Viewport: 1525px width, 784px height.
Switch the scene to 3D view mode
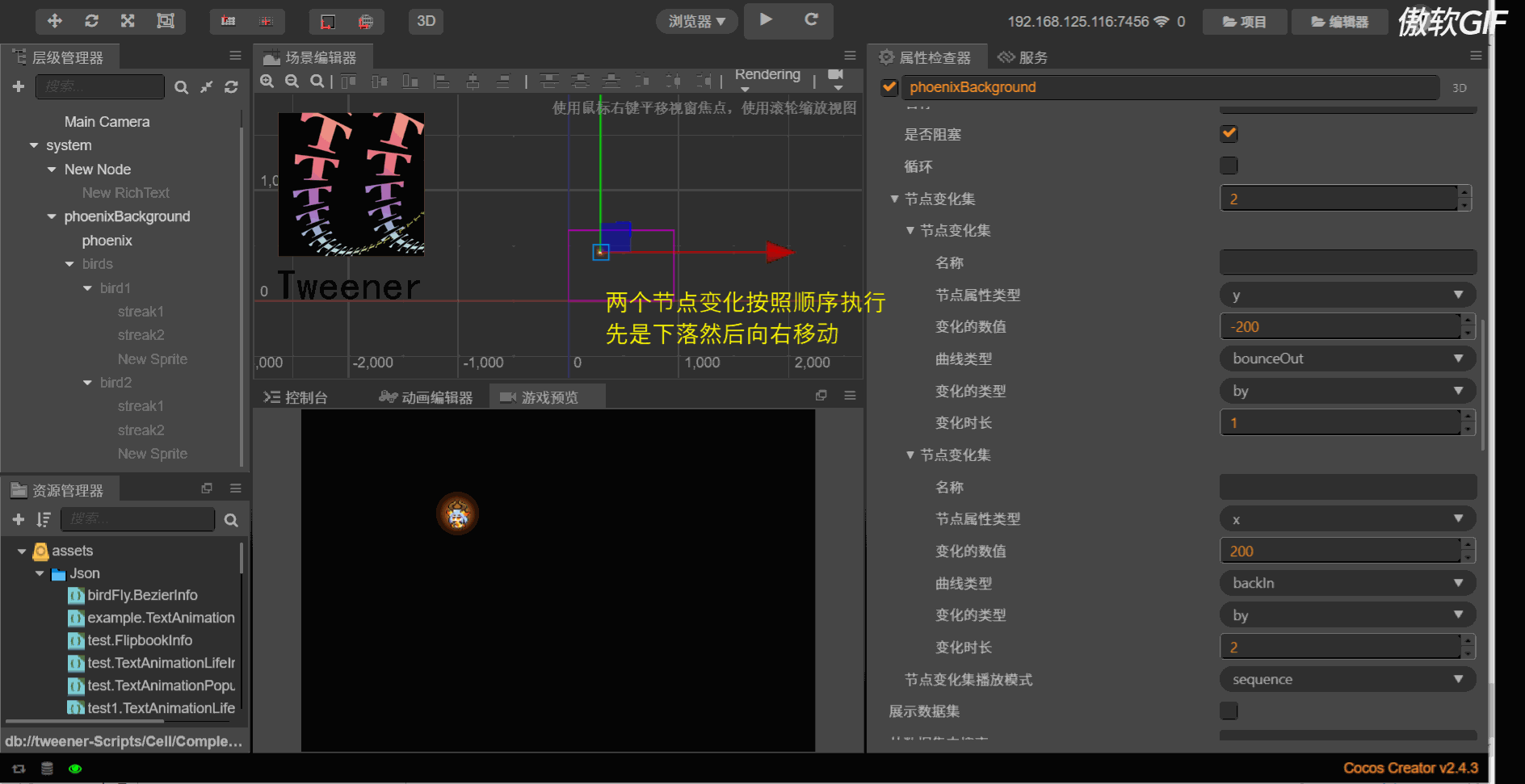pos(426,22)
